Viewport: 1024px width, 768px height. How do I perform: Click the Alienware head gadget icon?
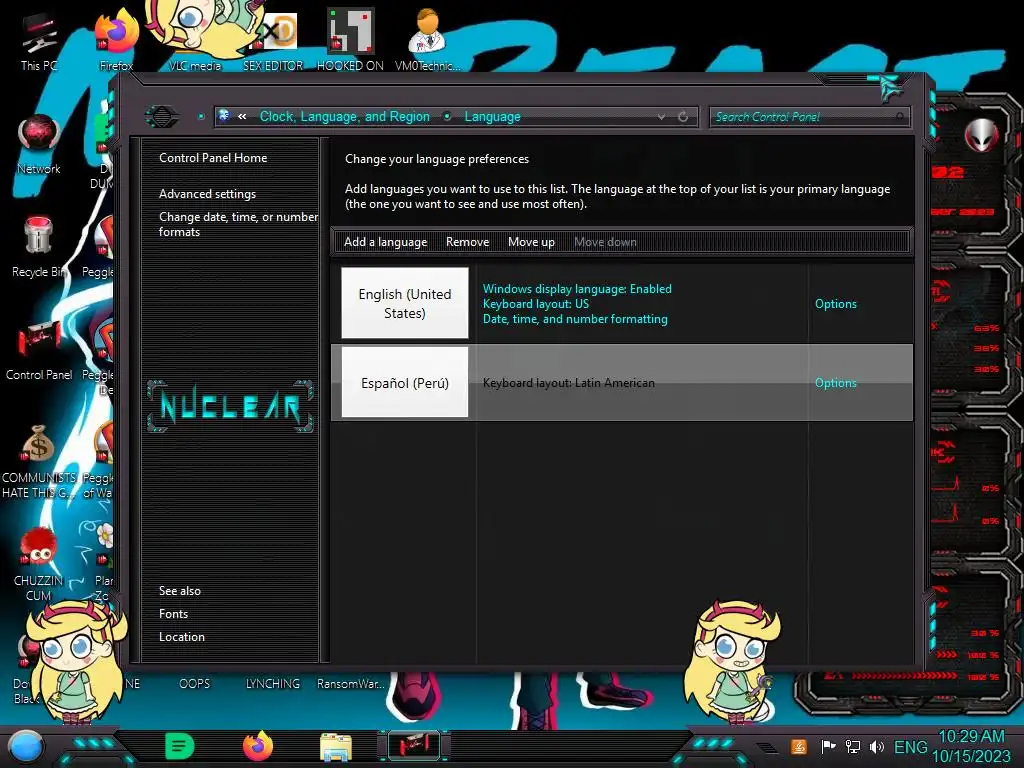982,135
